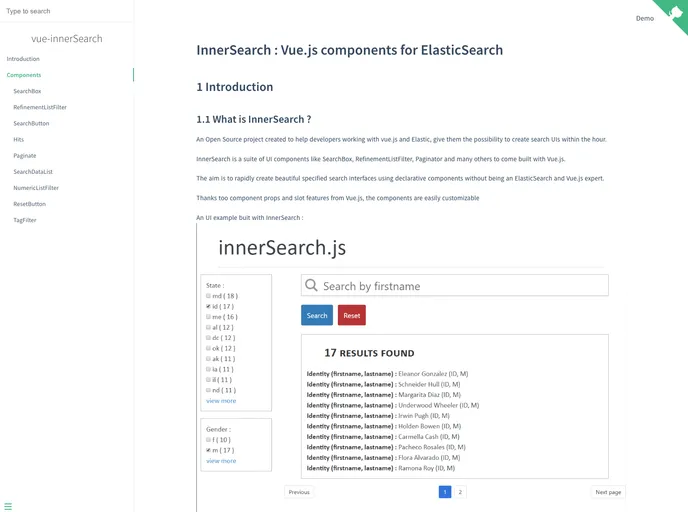Image resolution: width=688 pixels, height=512 pixels.
Task: Check the me (16) state checkbox
Action: [208, 317]
